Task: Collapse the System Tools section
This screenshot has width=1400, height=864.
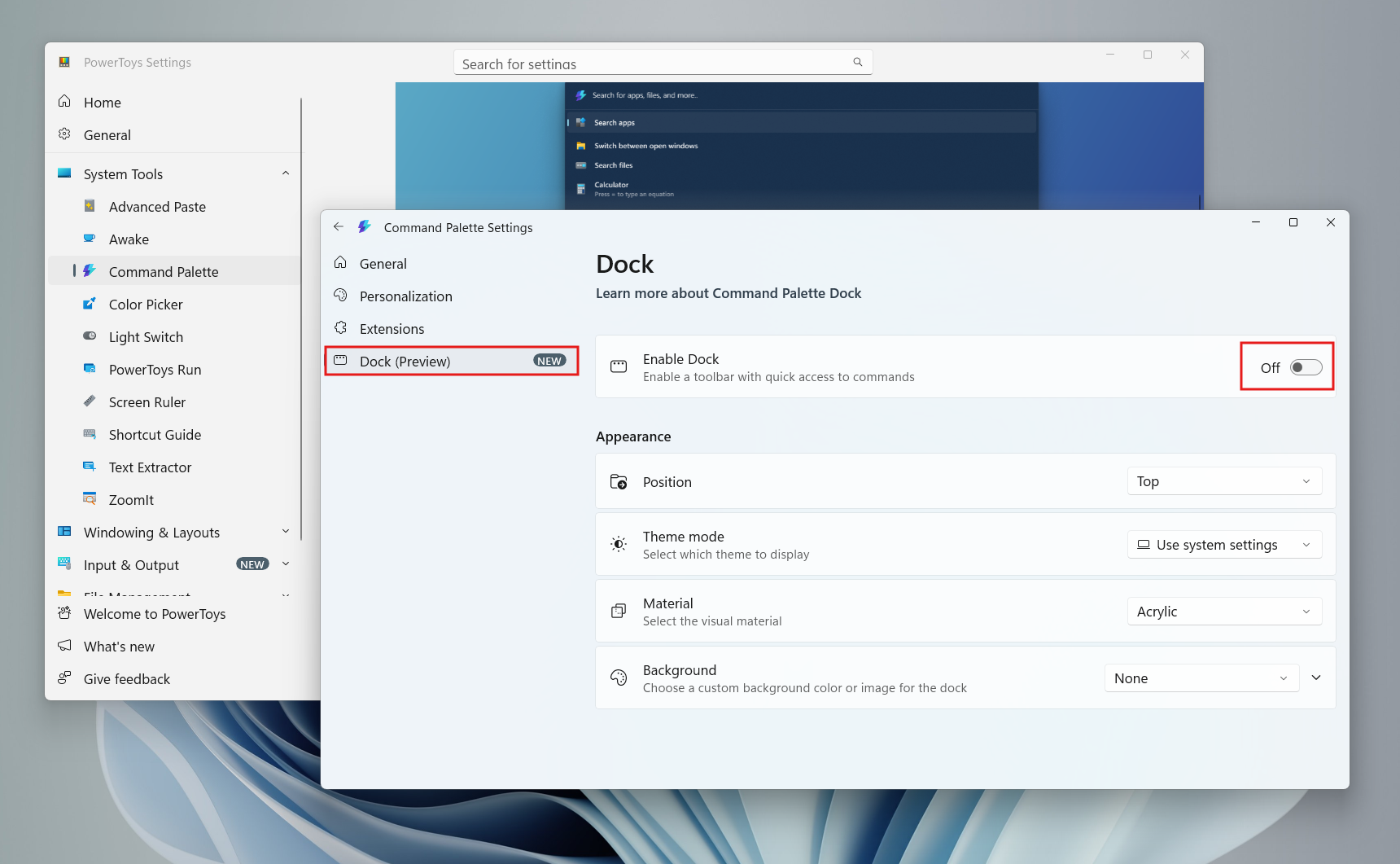Action: click(x=286, y=173)
